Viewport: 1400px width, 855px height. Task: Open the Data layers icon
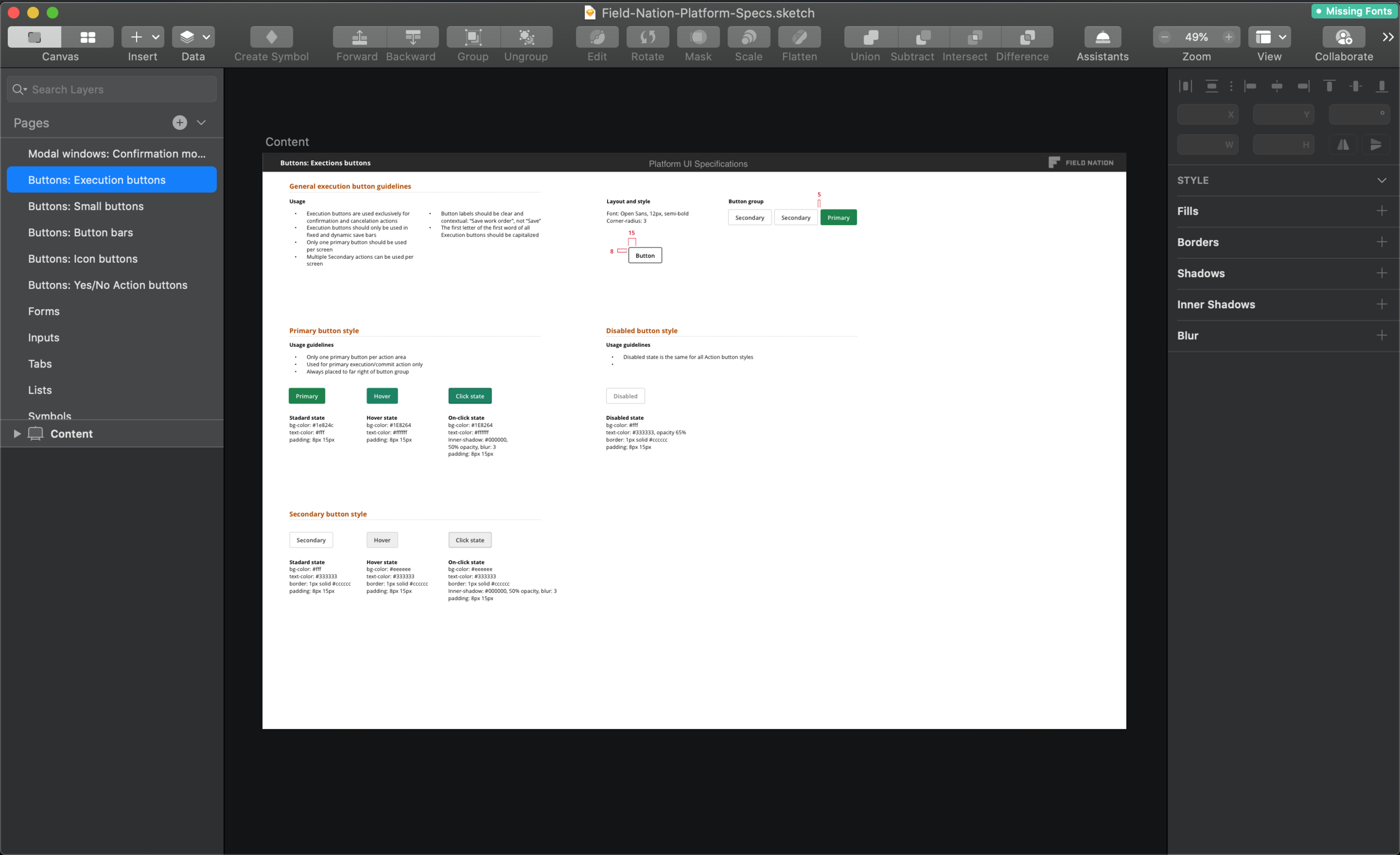coord(187,37)
